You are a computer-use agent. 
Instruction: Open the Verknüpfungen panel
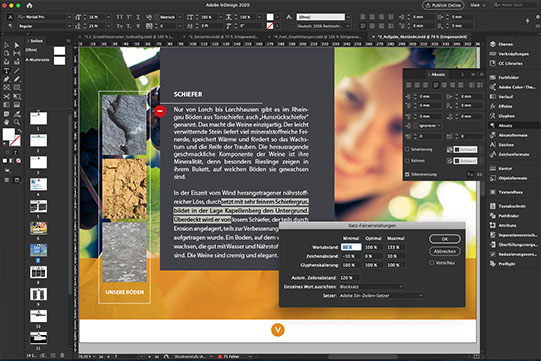tap(513, 54)
